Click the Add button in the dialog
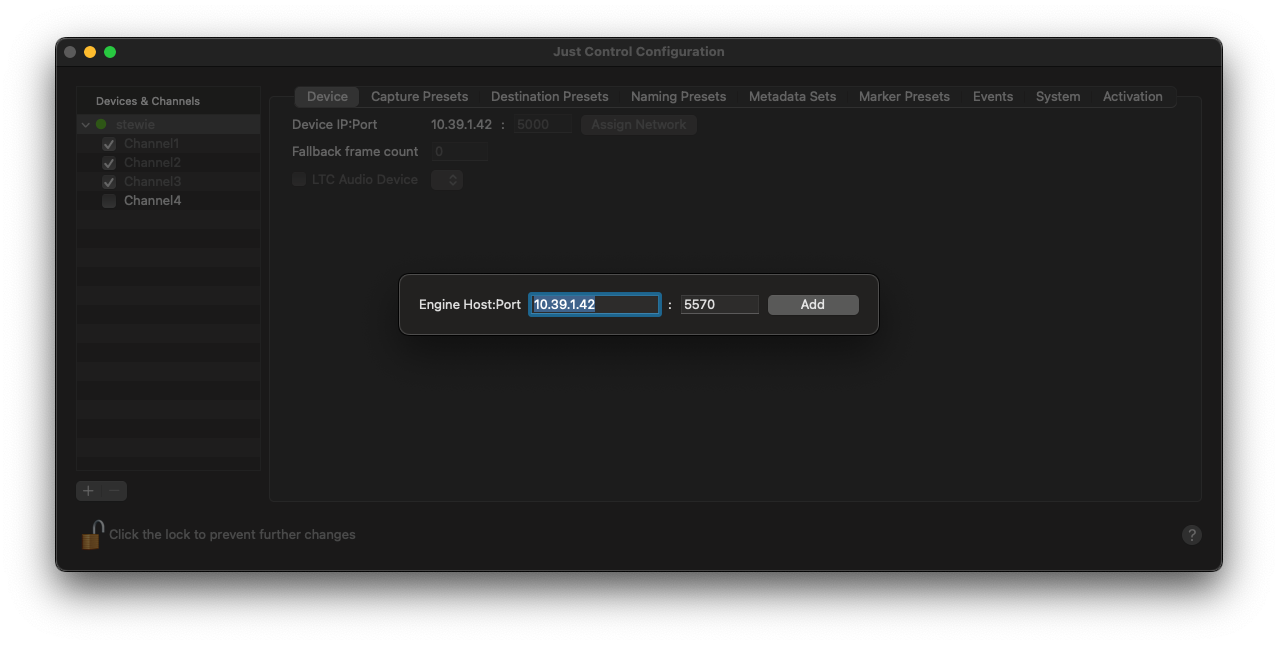 (x=813, y=305)
